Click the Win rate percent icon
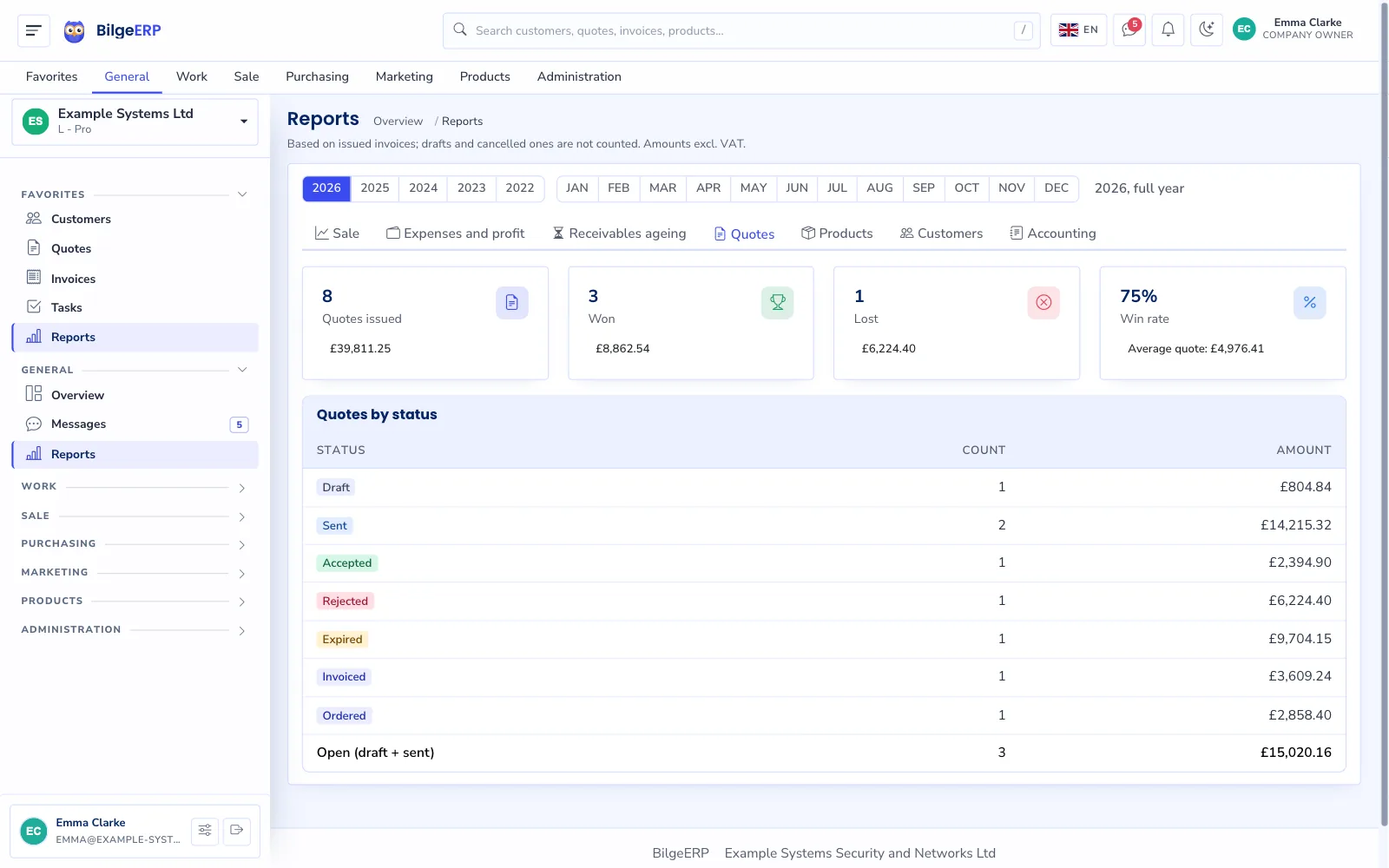This screenshot has height=868, width=1389. coord(1310,303)
